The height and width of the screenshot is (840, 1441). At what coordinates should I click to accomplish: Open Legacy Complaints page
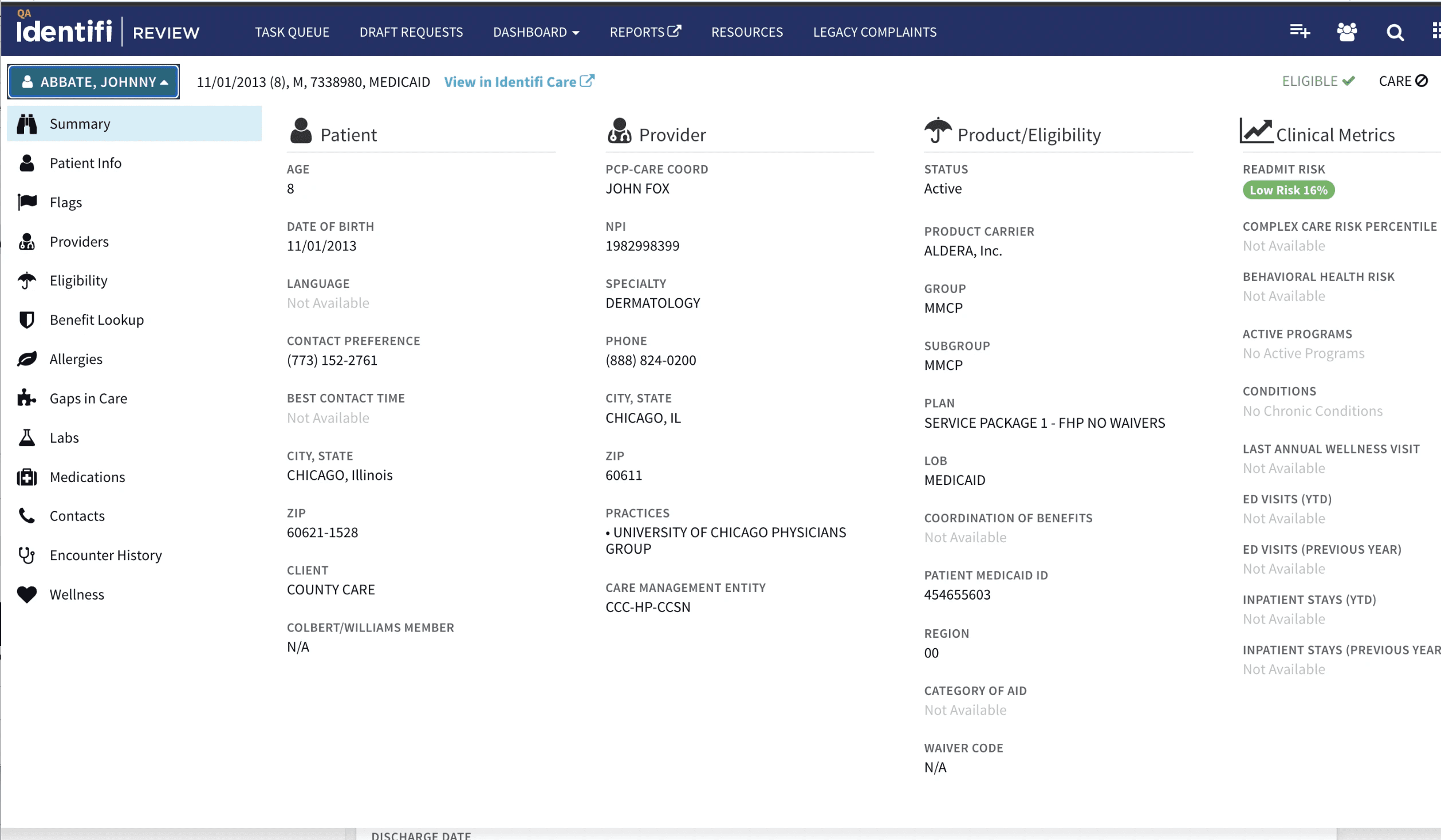[874, 32]
